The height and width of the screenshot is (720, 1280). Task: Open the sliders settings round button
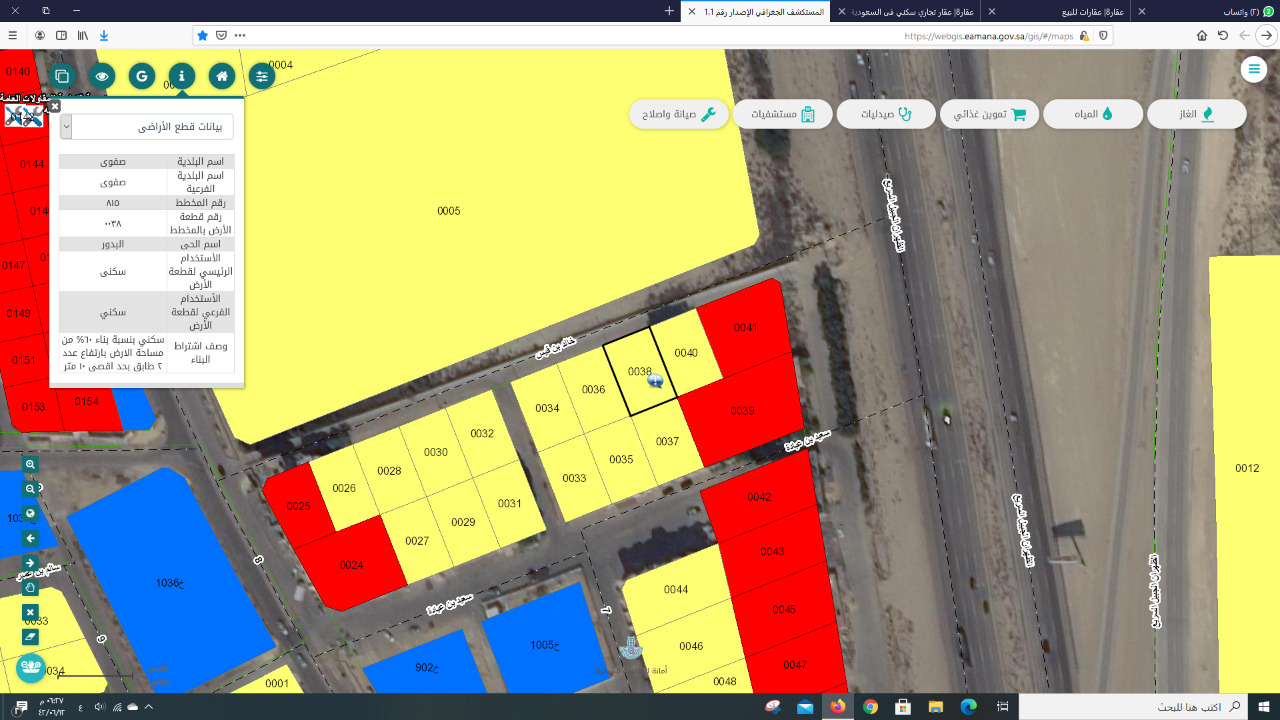[x=262, y=76]
